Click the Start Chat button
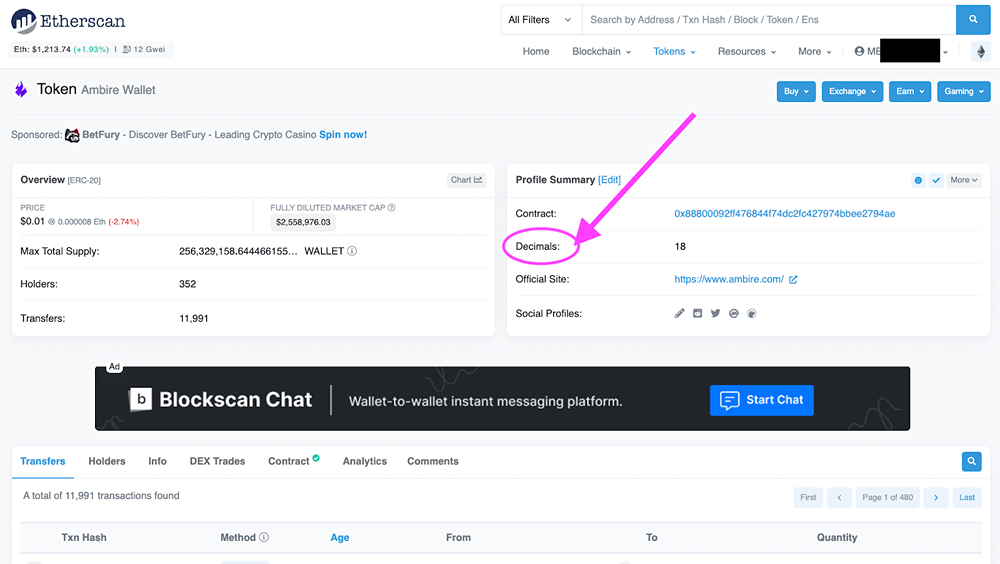 point(761,400)
